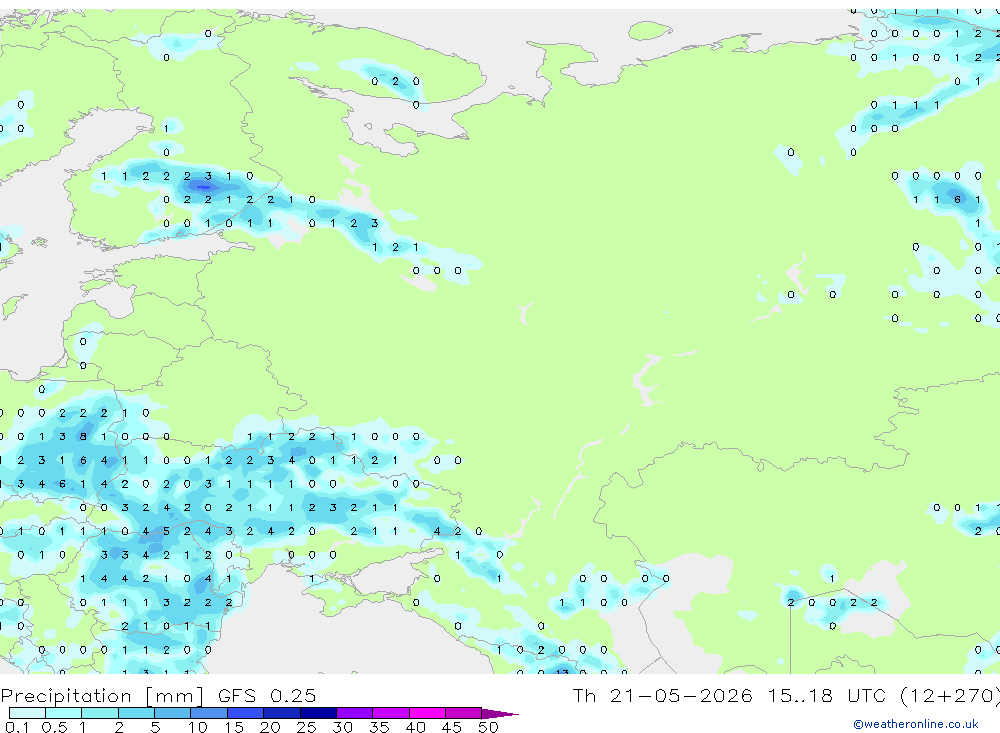Click the "0.5" legend scale label

click(54, 727)
